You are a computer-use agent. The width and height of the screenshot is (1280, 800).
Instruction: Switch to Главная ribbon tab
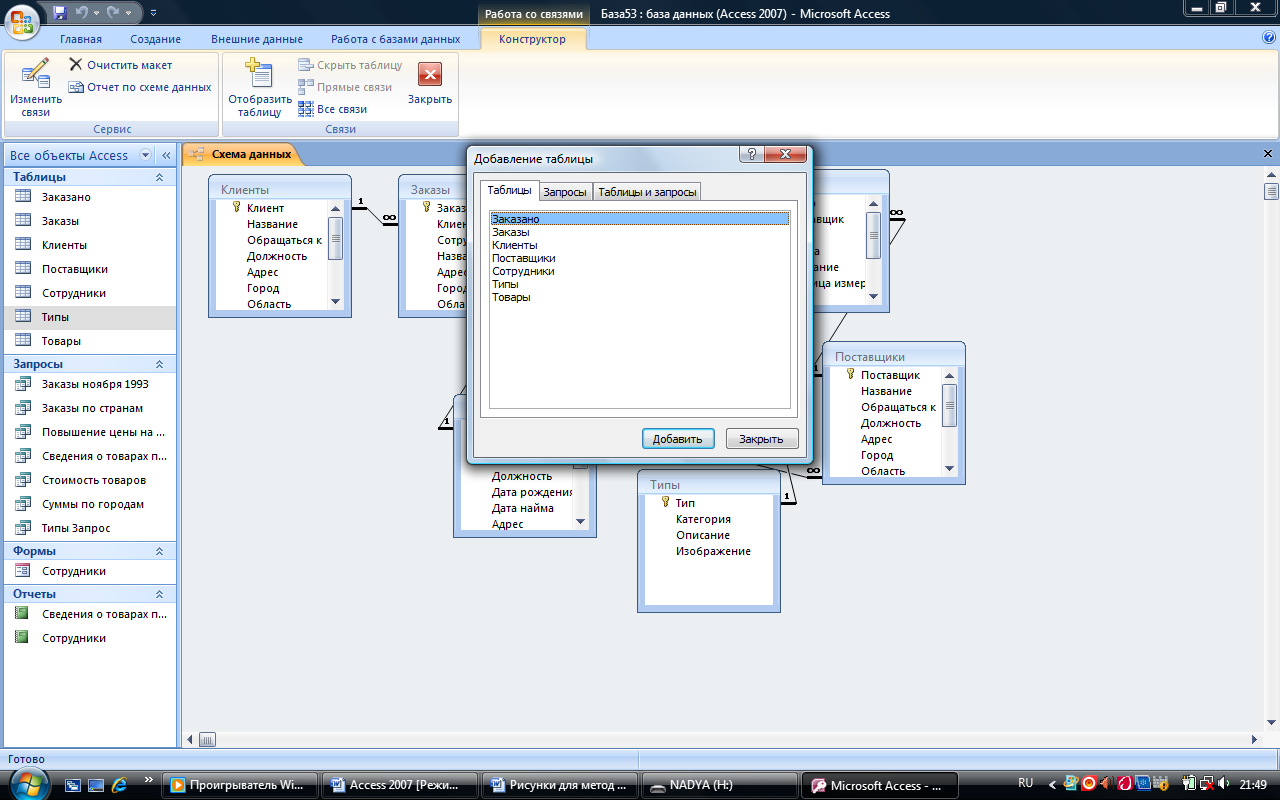pos(81,39)
